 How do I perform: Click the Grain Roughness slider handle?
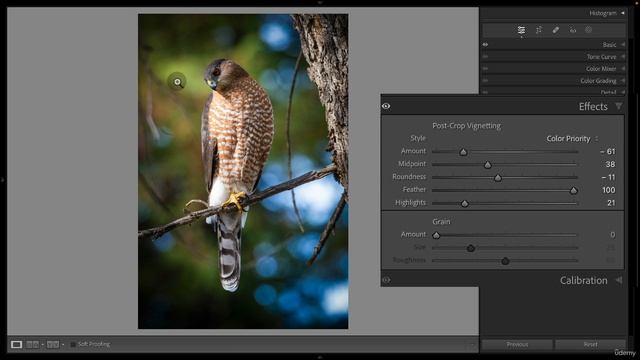coord(505,261)
